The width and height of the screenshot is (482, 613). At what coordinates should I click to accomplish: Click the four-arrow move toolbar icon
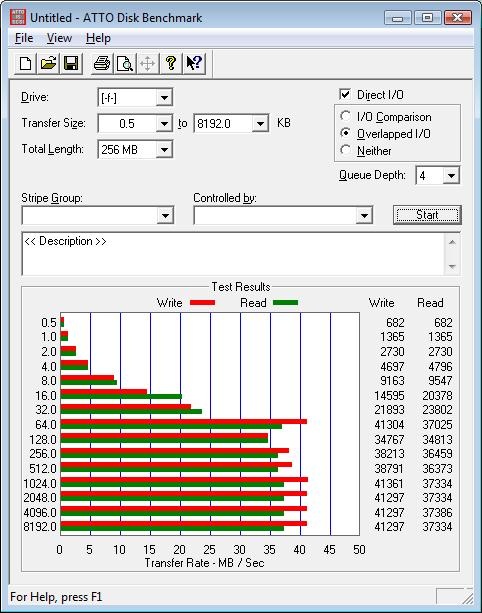tap(147, 63)
